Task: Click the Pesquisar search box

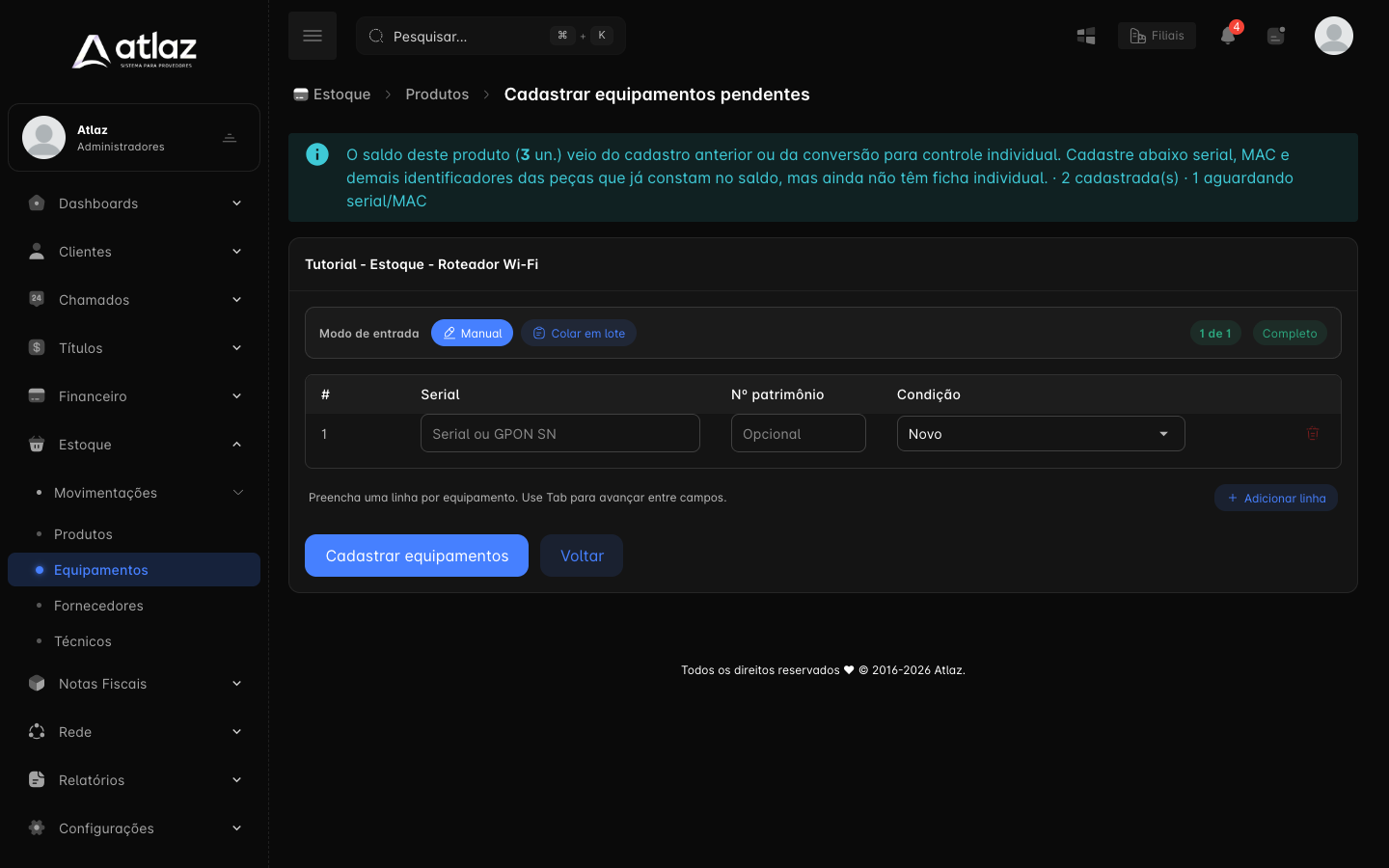Action: (491, 36)
